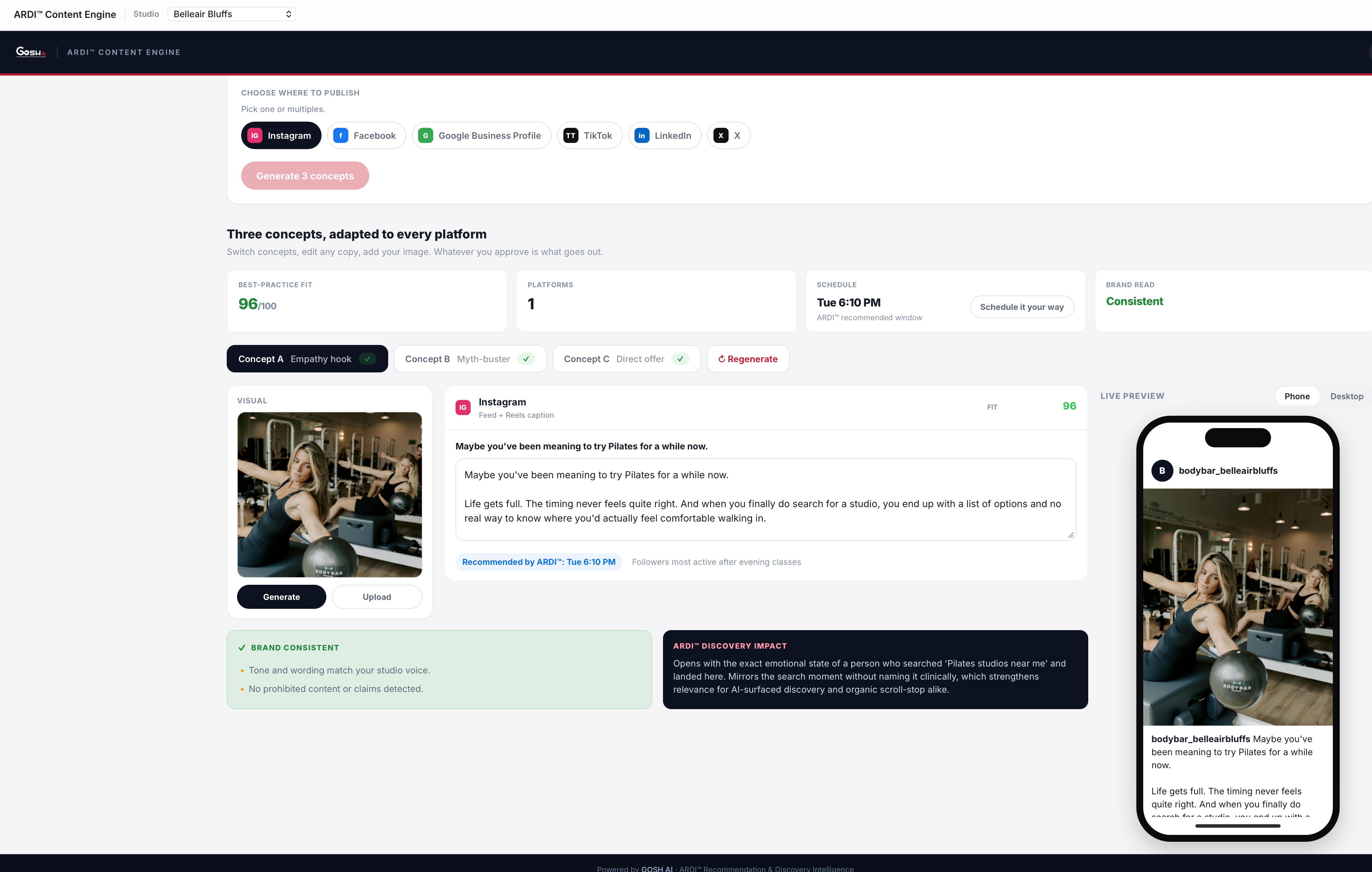Click the Upload visual button
Image resolution: width=1372 pixels, height=872 pixels.
pos(376,596)
